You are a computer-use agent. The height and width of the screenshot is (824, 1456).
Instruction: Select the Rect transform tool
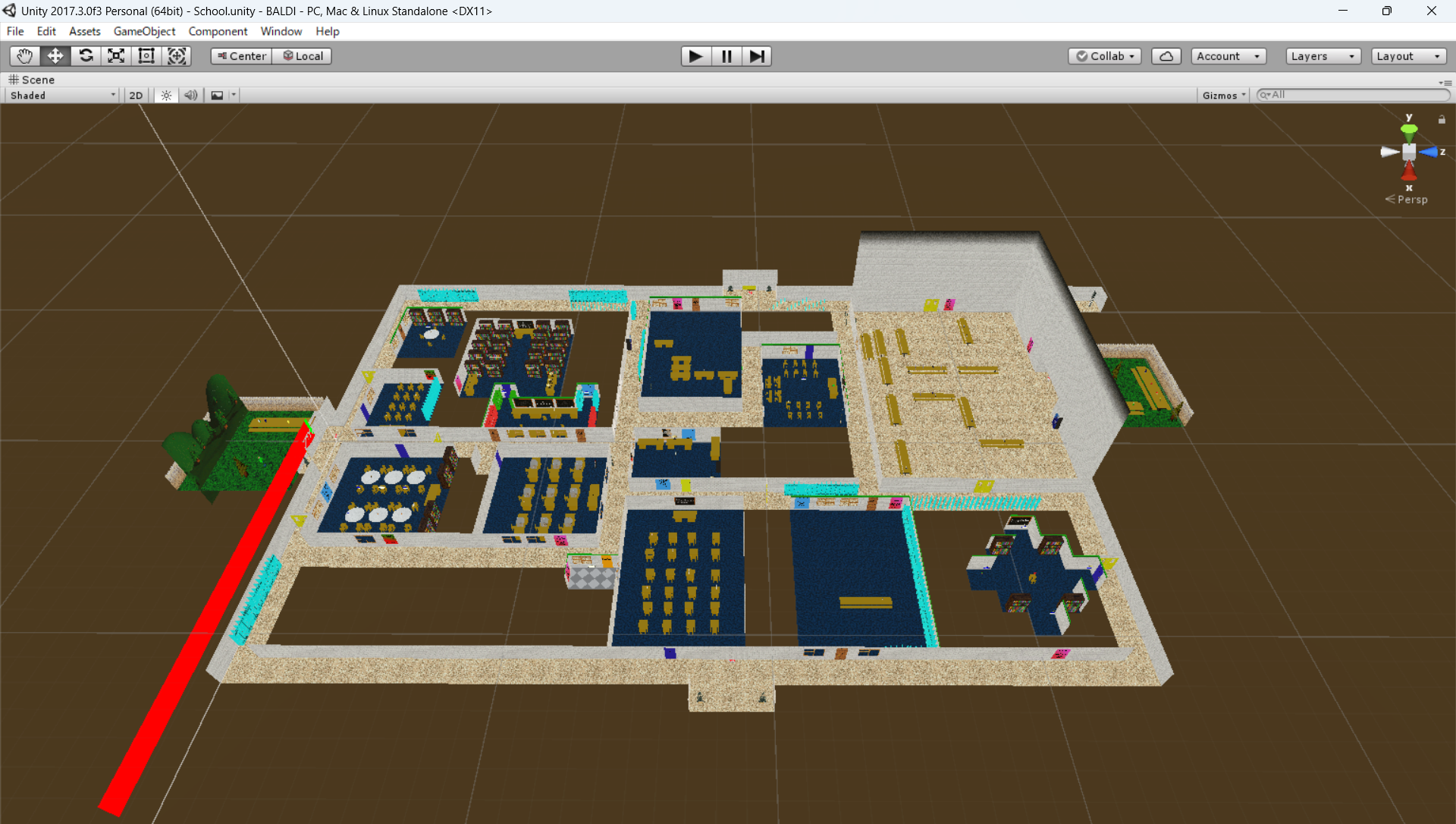coord(146,56)
